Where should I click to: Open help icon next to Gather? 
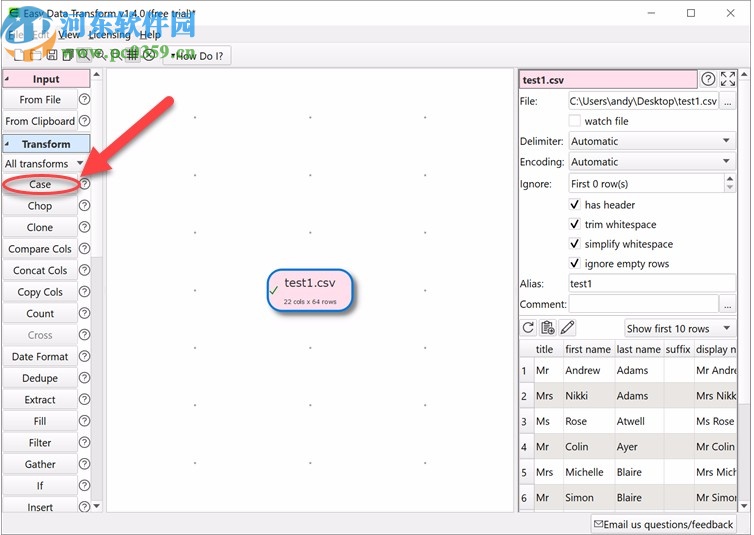pos(84,464)
